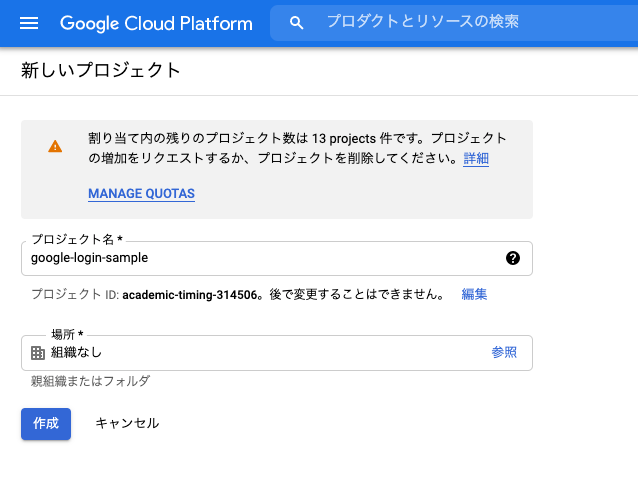
Task: Click the organization building icon
Action: coord(38,353)
